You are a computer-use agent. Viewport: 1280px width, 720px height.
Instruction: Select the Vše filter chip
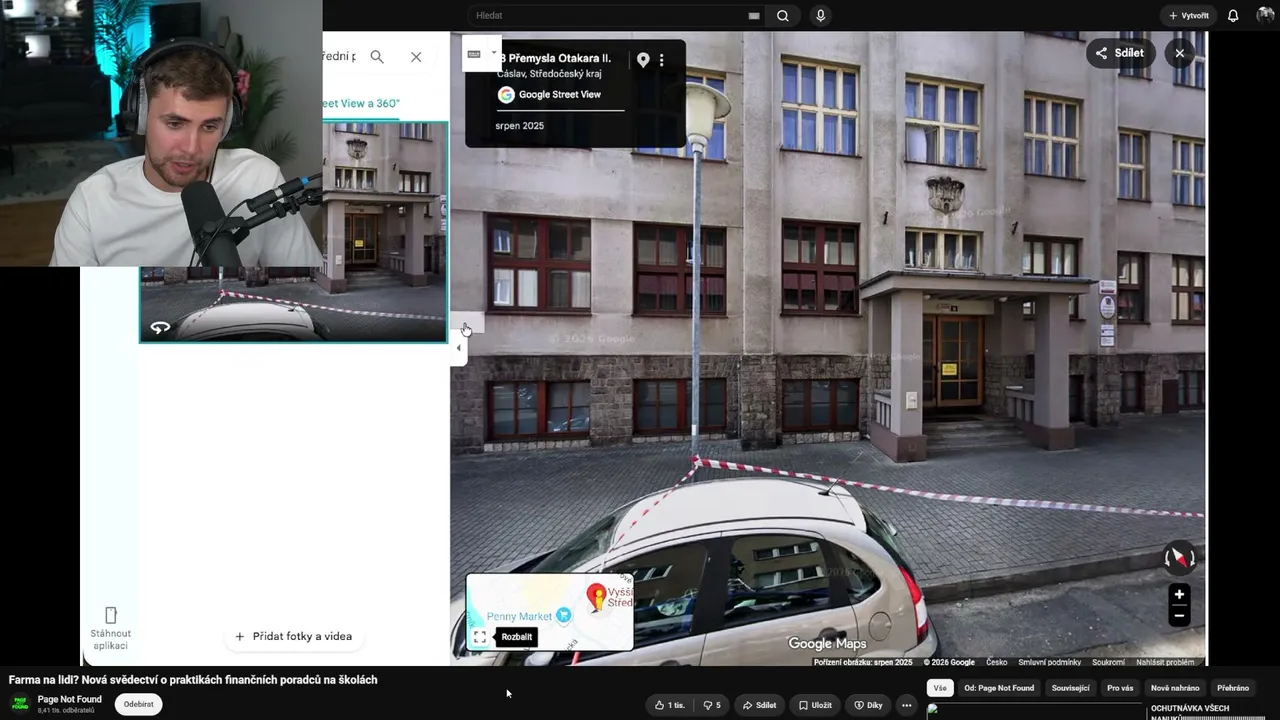[x=940, y=688]
